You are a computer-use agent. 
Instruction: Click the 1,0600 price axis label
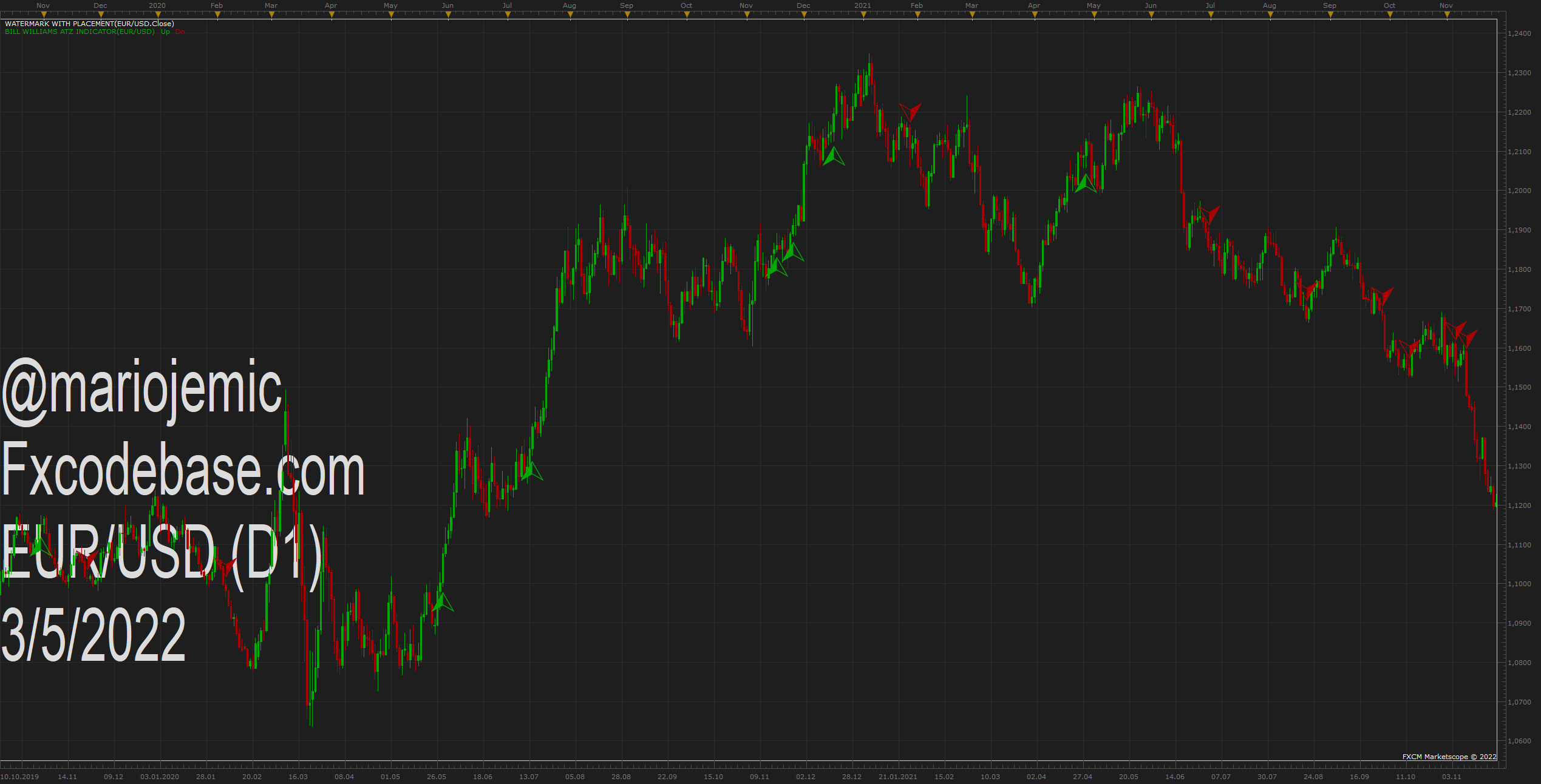pos(1519,741)
